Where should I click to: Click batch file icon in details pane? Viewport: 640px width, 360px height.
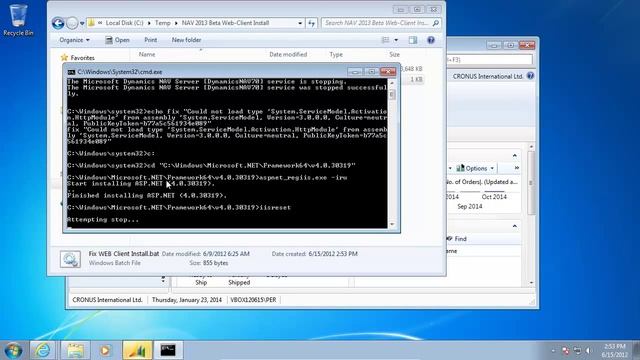pyautogui.click(x=70, y=259)
